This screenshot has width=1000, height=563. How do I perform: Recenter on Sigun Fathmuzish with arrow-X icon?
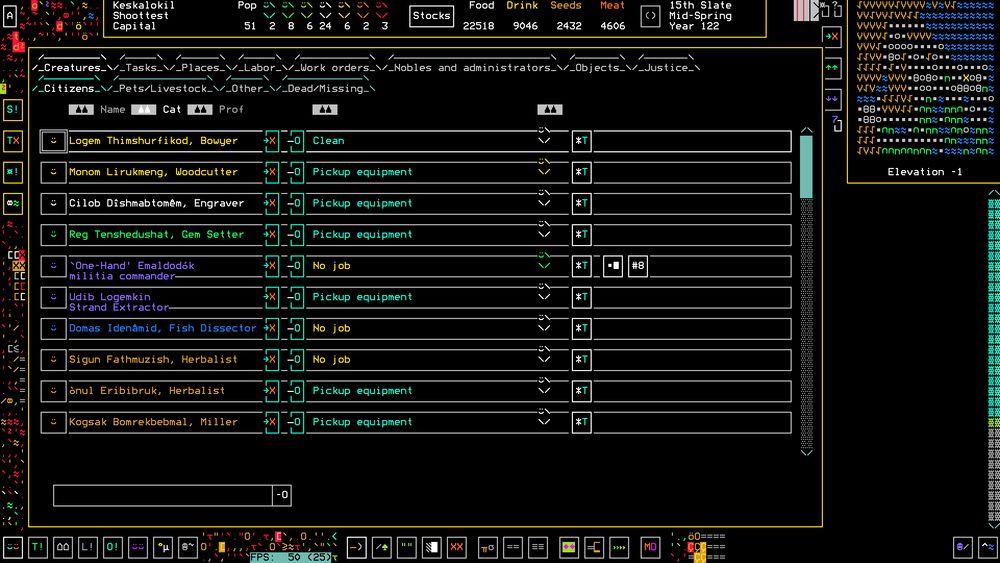(272, 360)
